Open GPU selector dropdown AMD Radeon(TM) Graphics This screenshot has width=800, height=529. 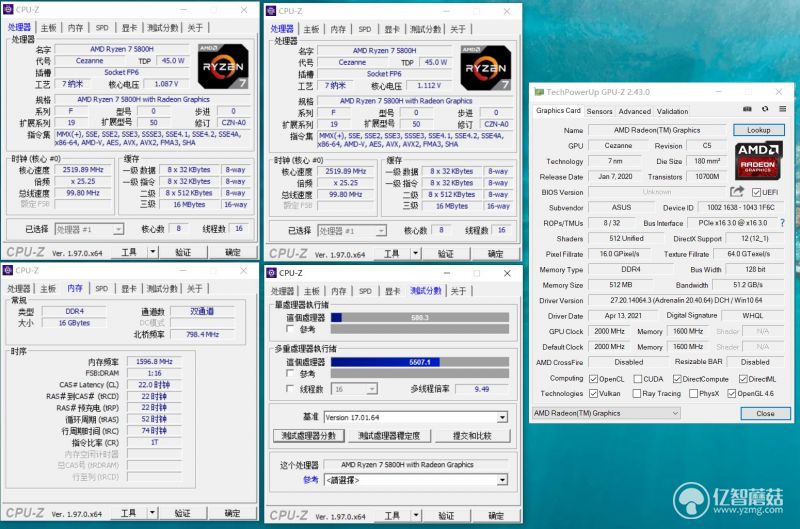(x=606, y=413)
